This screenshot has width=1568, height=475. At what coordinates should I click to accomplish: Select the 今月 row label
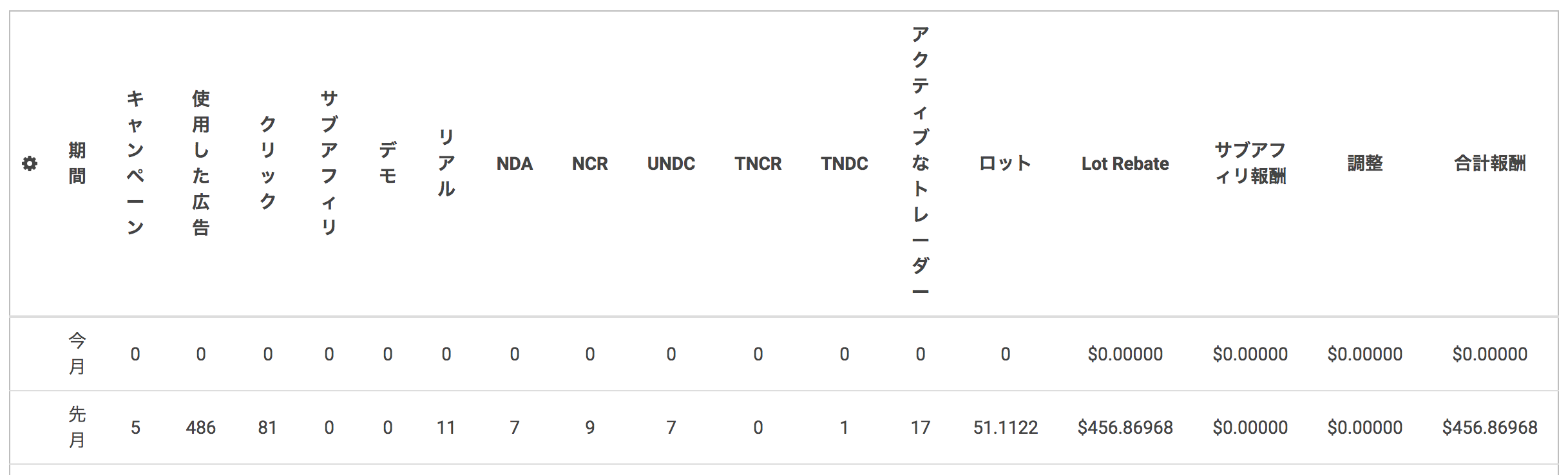pos(77,354)
